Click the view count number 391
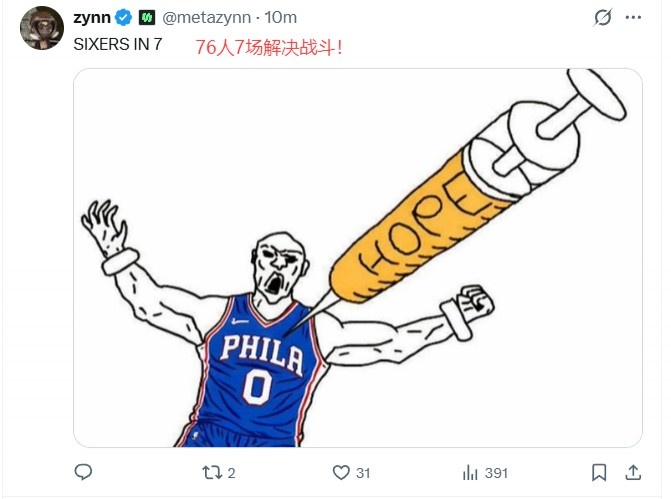 point(497,472)
